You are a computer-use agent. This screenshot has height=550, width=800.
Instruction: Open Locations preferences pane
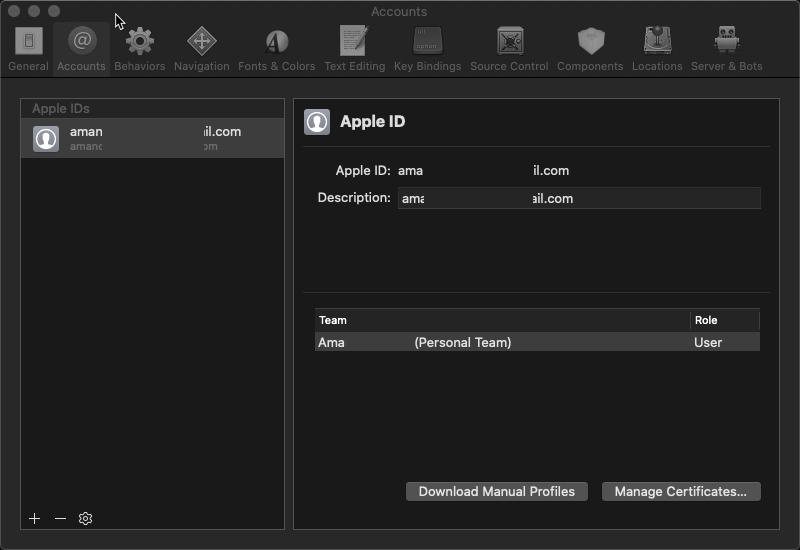pyautogui.click(x=657, y=49)
